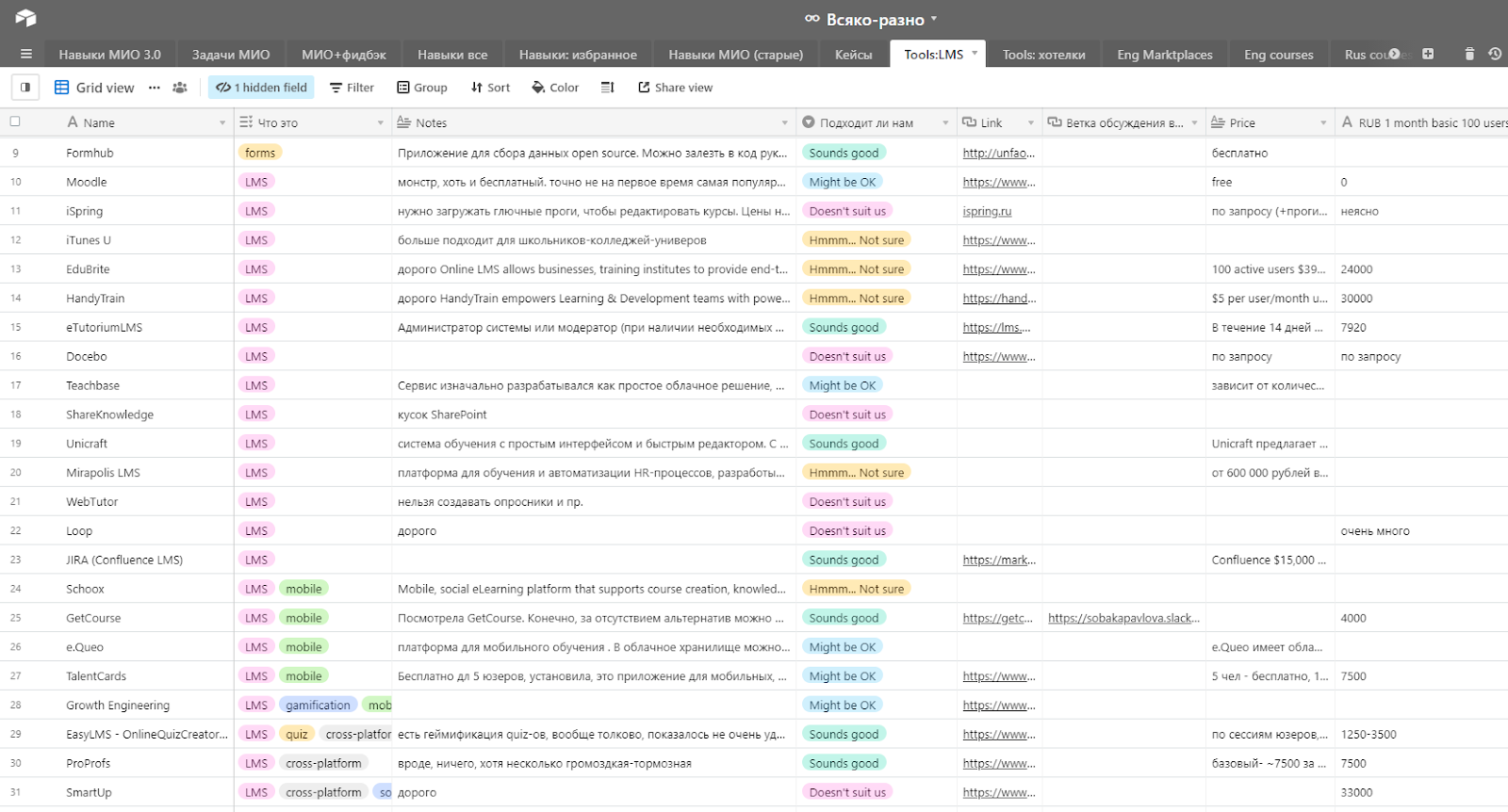Open the Airtable home logo
The height and width of the screenshot is (812, 1508).
25,18
